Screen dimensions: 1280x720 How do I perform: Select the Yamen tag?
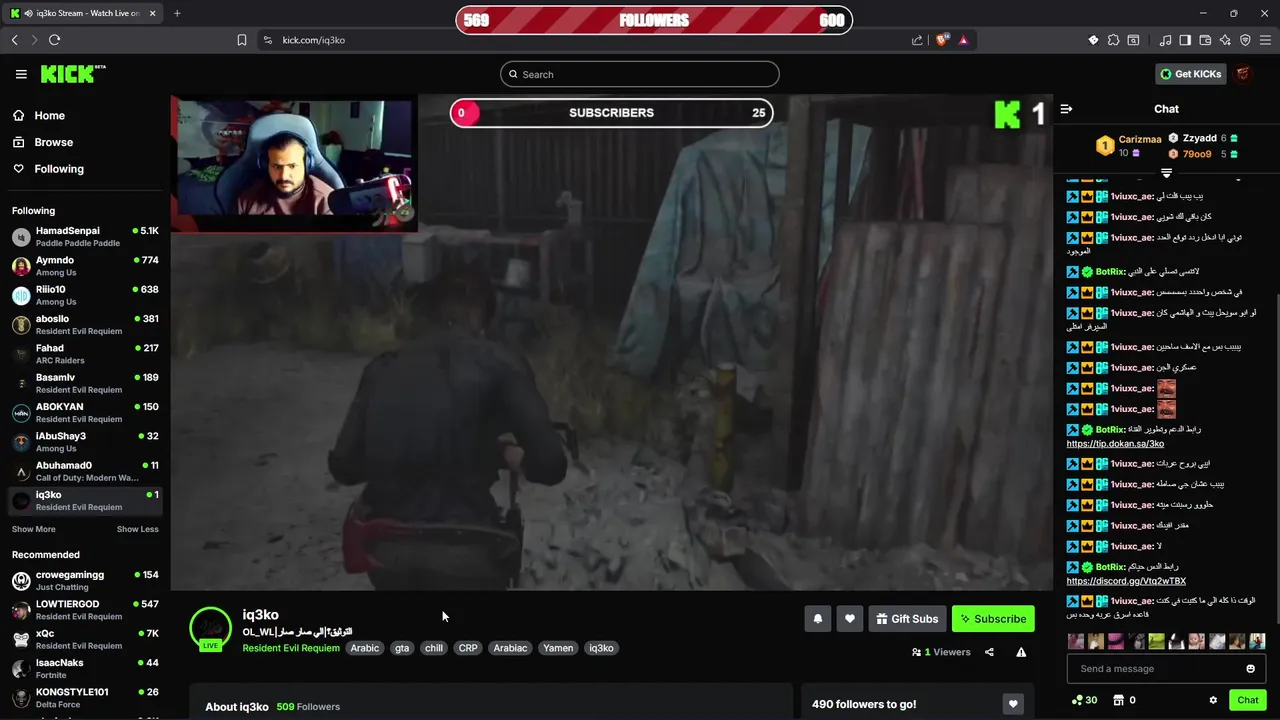point(558,648)
